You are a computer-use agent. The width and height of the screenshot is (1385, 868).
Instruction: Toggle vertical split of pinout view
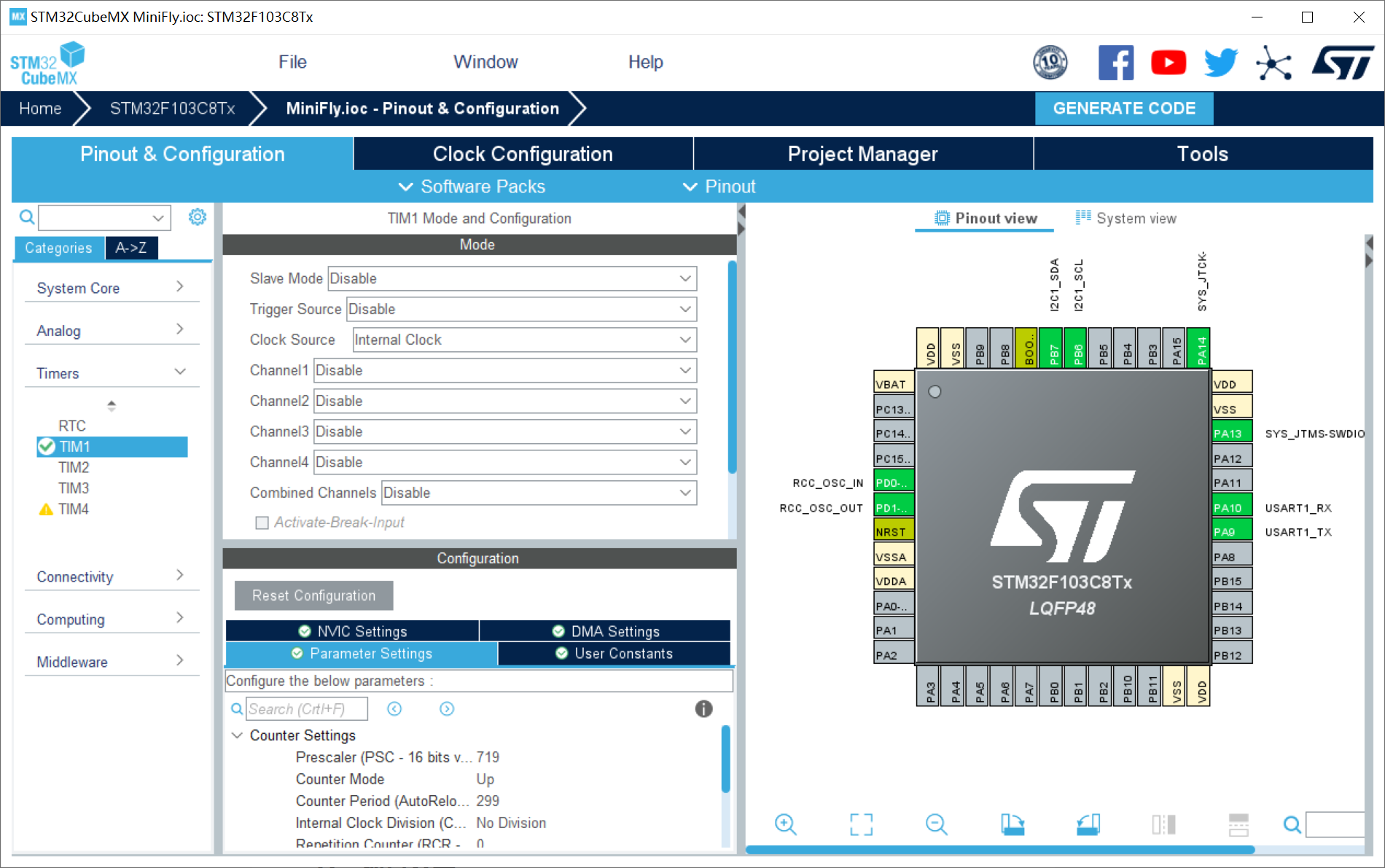[1164, 824]
